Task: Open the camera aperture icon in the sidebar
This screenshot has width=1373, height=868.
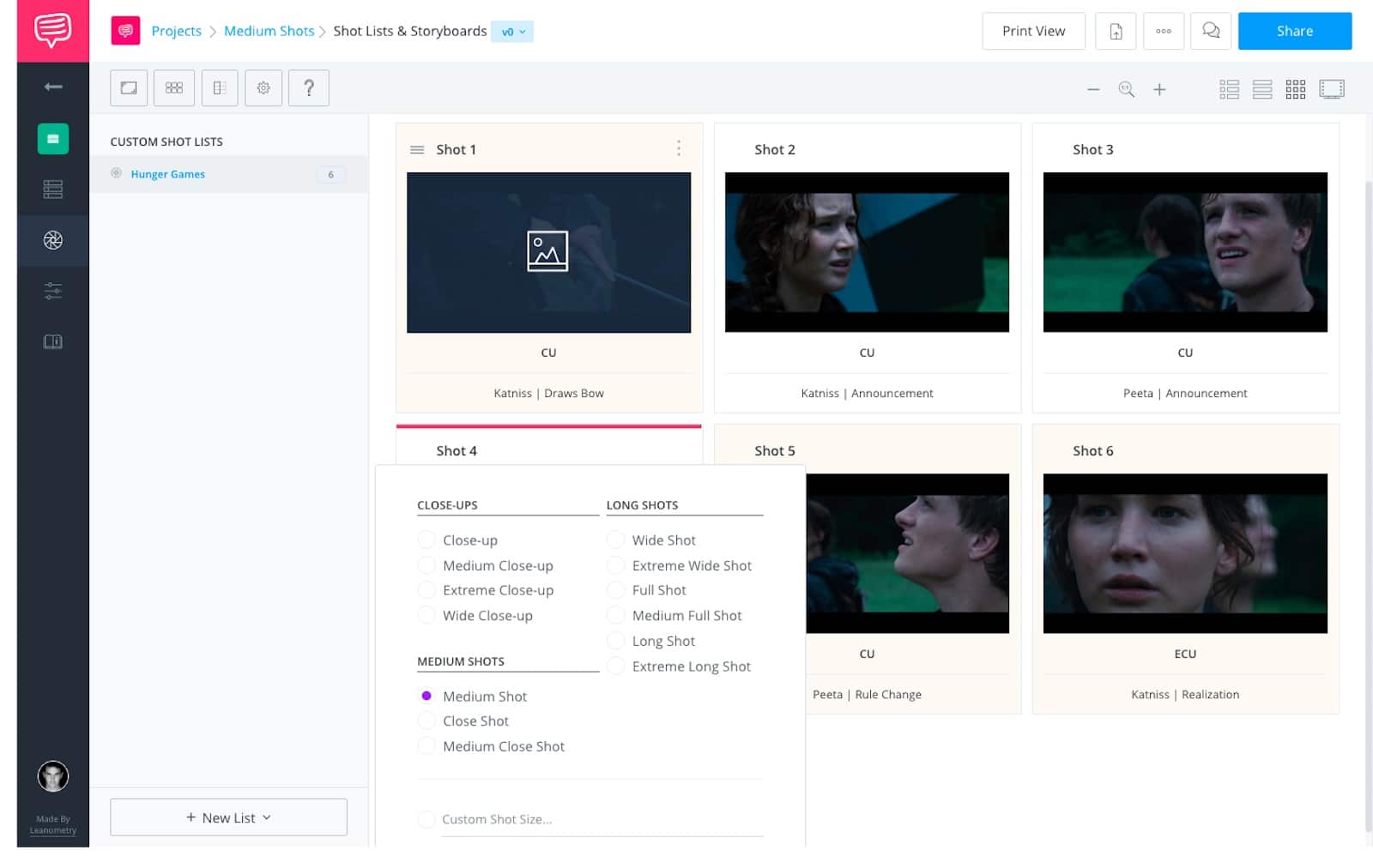Action: pos(53,240)
